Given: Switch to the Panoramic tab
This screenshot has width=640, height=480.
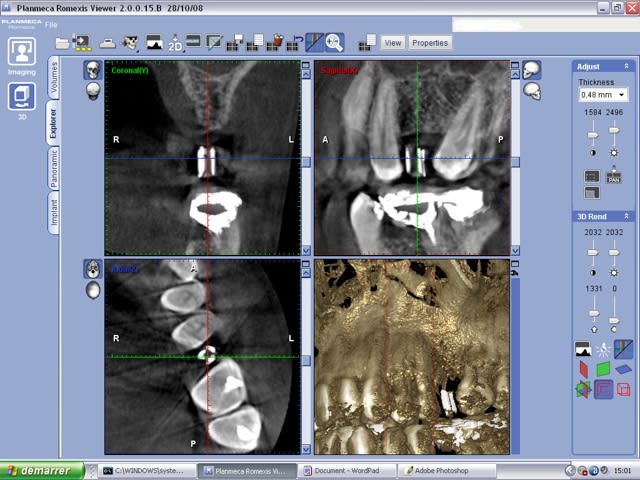Looking at the screenshot, I should (x=54, y=168).
